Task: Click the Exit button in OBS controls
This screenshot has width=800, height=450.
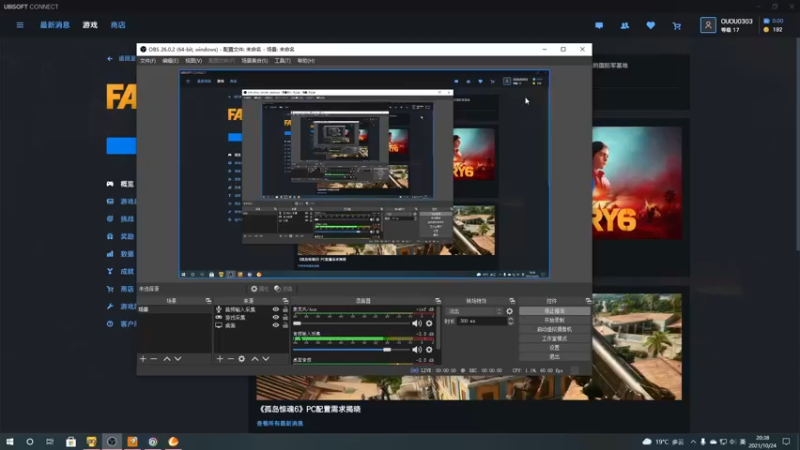Action: coord(555,357)
